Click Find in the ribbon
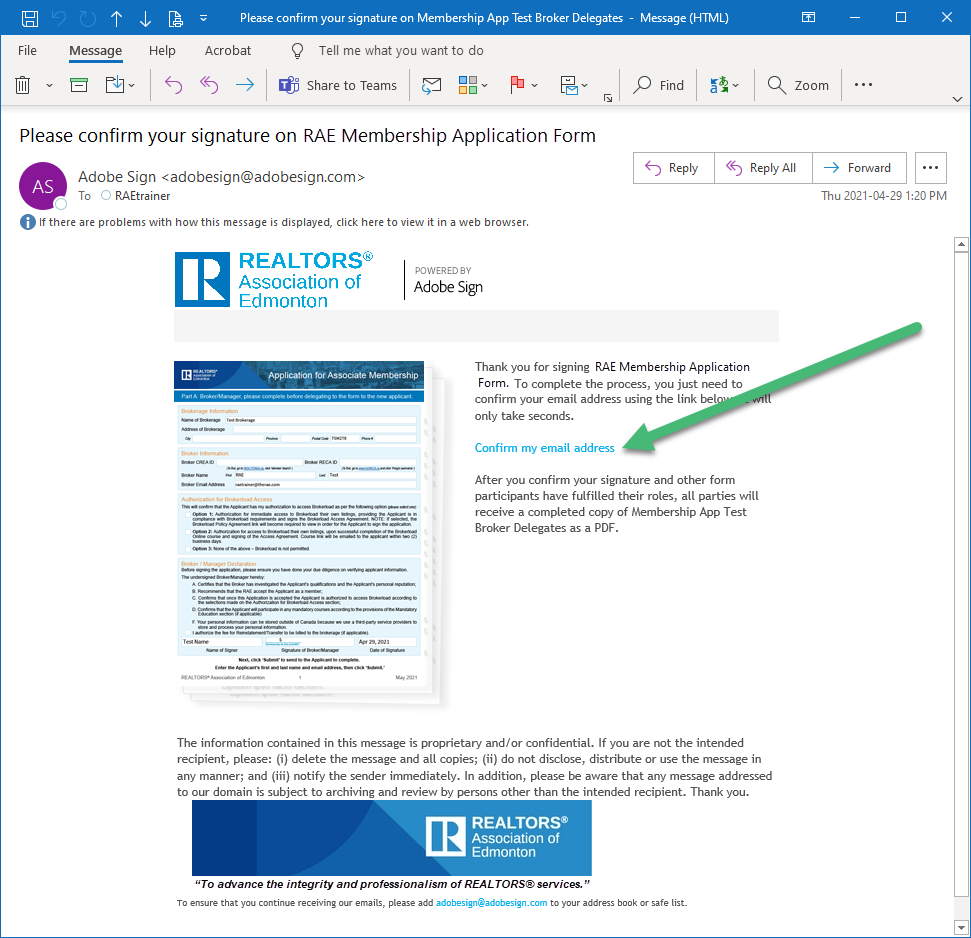Image resolution: width=971 pixels, height=938 pixels. [x=658, y=85]
